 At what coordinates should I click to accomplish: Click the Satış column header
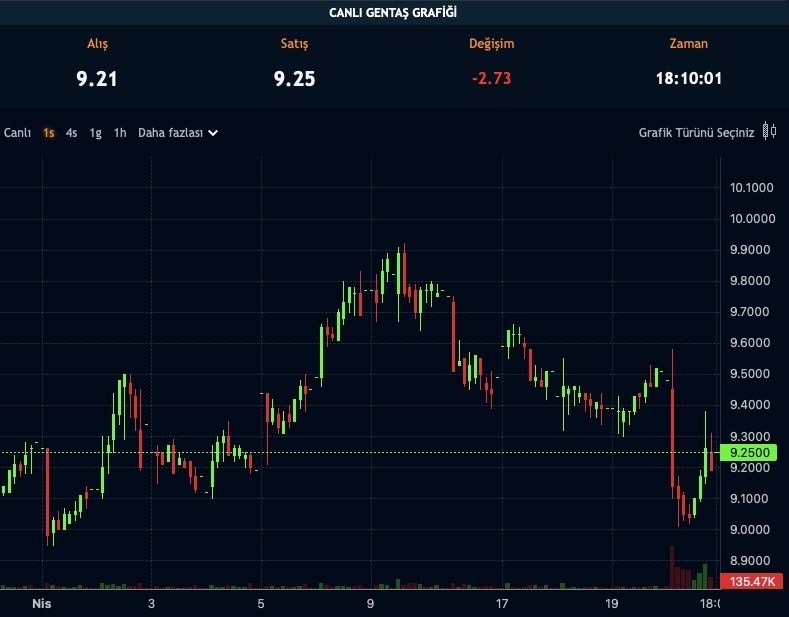[x=294, y=44]
